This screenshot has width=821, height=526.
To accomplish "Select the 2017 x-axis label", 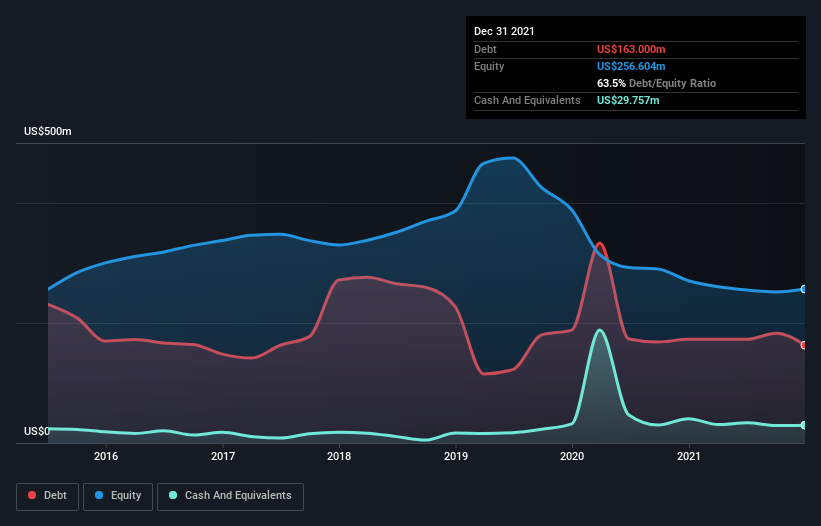I will pyautogui.click(x=223, y=456).
